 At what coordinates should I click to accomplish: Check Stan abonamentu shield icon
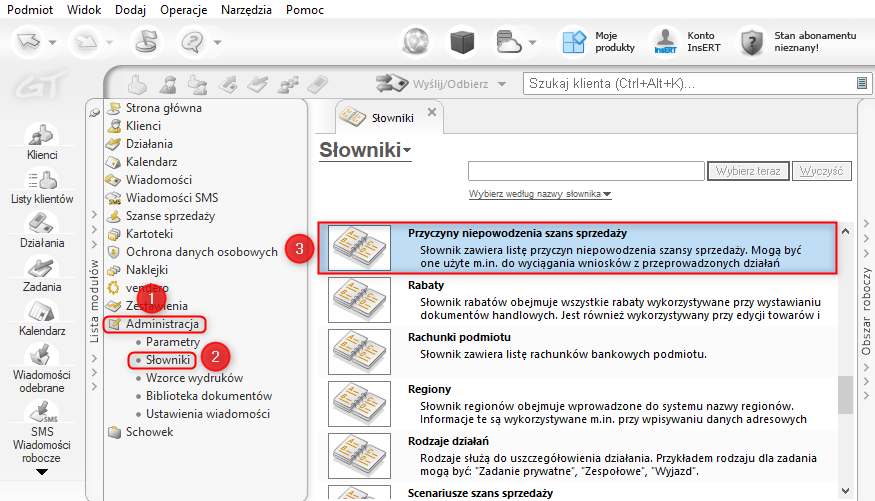[x=752, y=42]
